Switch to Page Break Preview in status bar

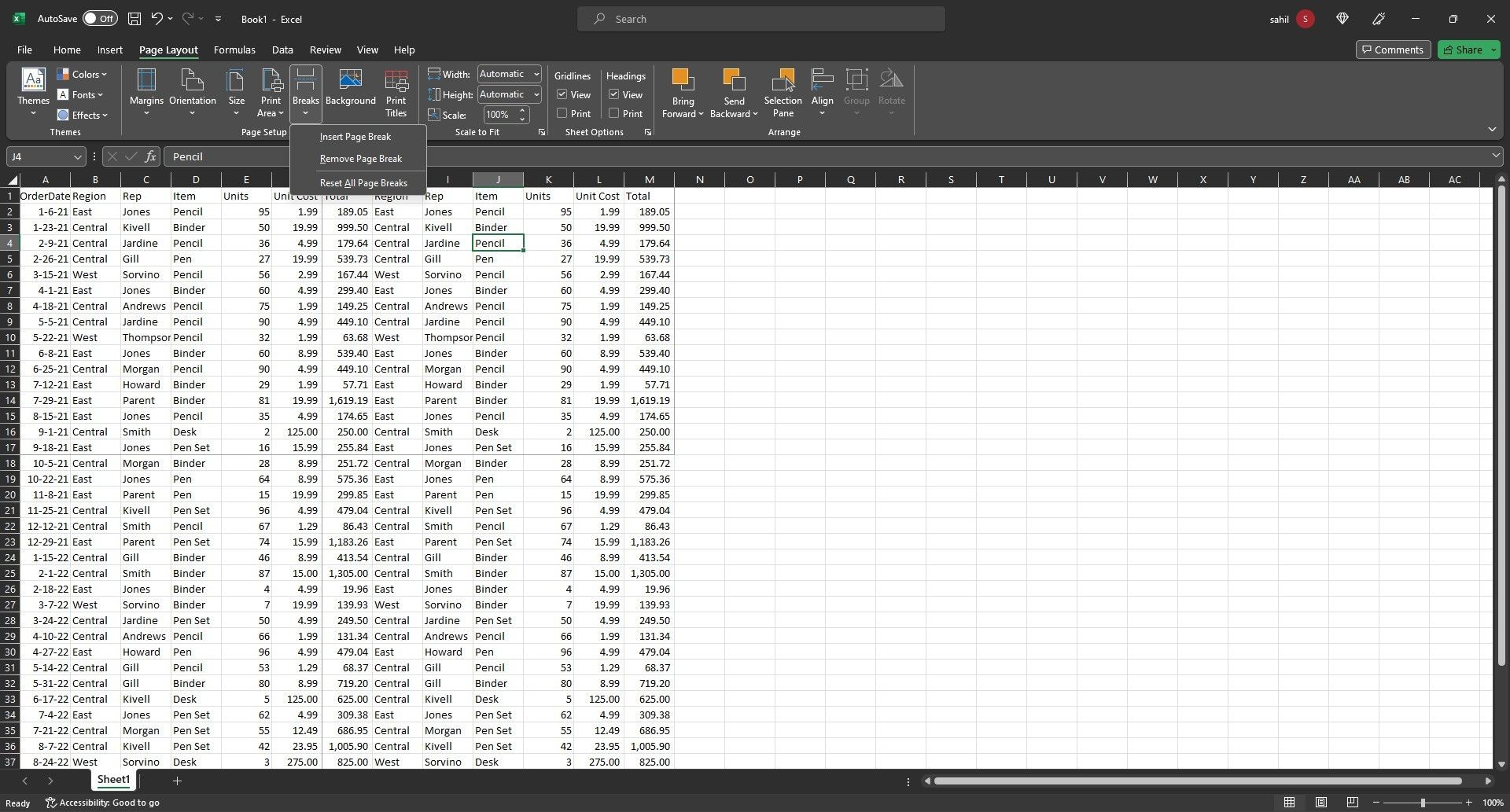[1352, 803]
